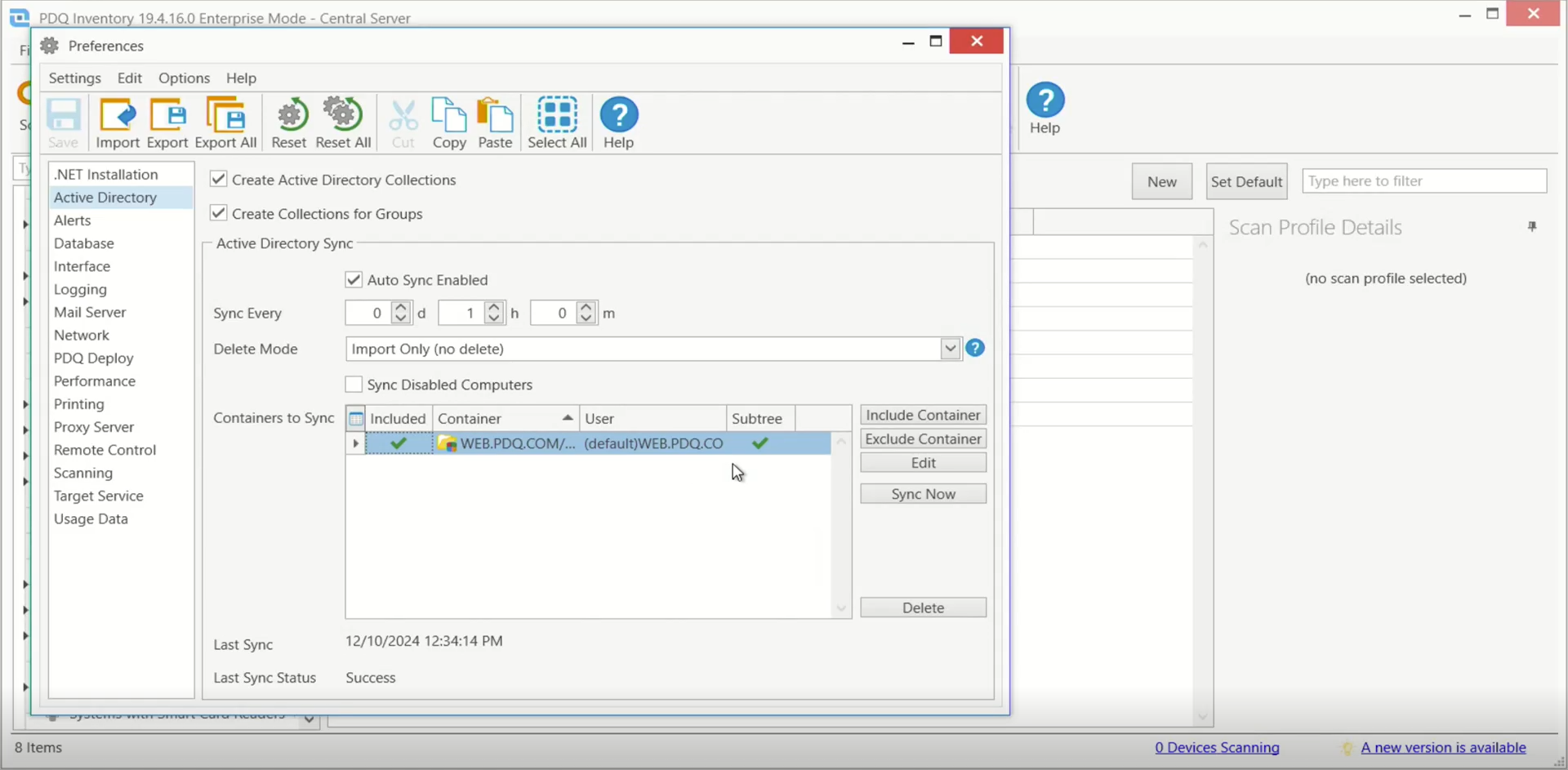This screenshot has height=770, width=1568.
Task: Click the Sync Every days input field
Action: click(x=368, y=313)
